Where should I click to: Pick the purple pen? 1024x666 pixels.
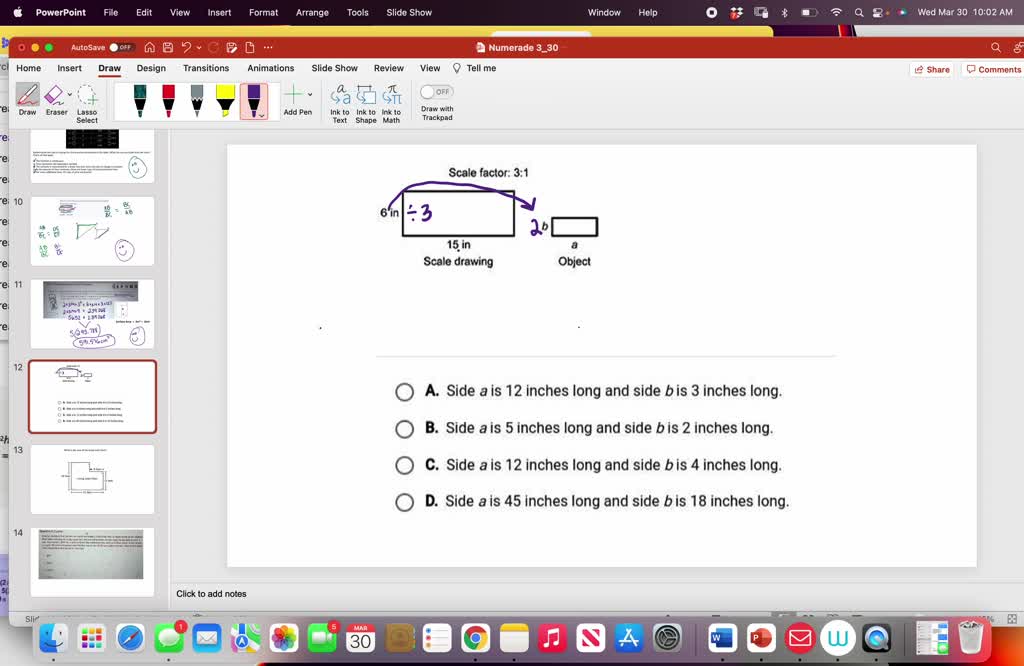[x=253, y=99]
